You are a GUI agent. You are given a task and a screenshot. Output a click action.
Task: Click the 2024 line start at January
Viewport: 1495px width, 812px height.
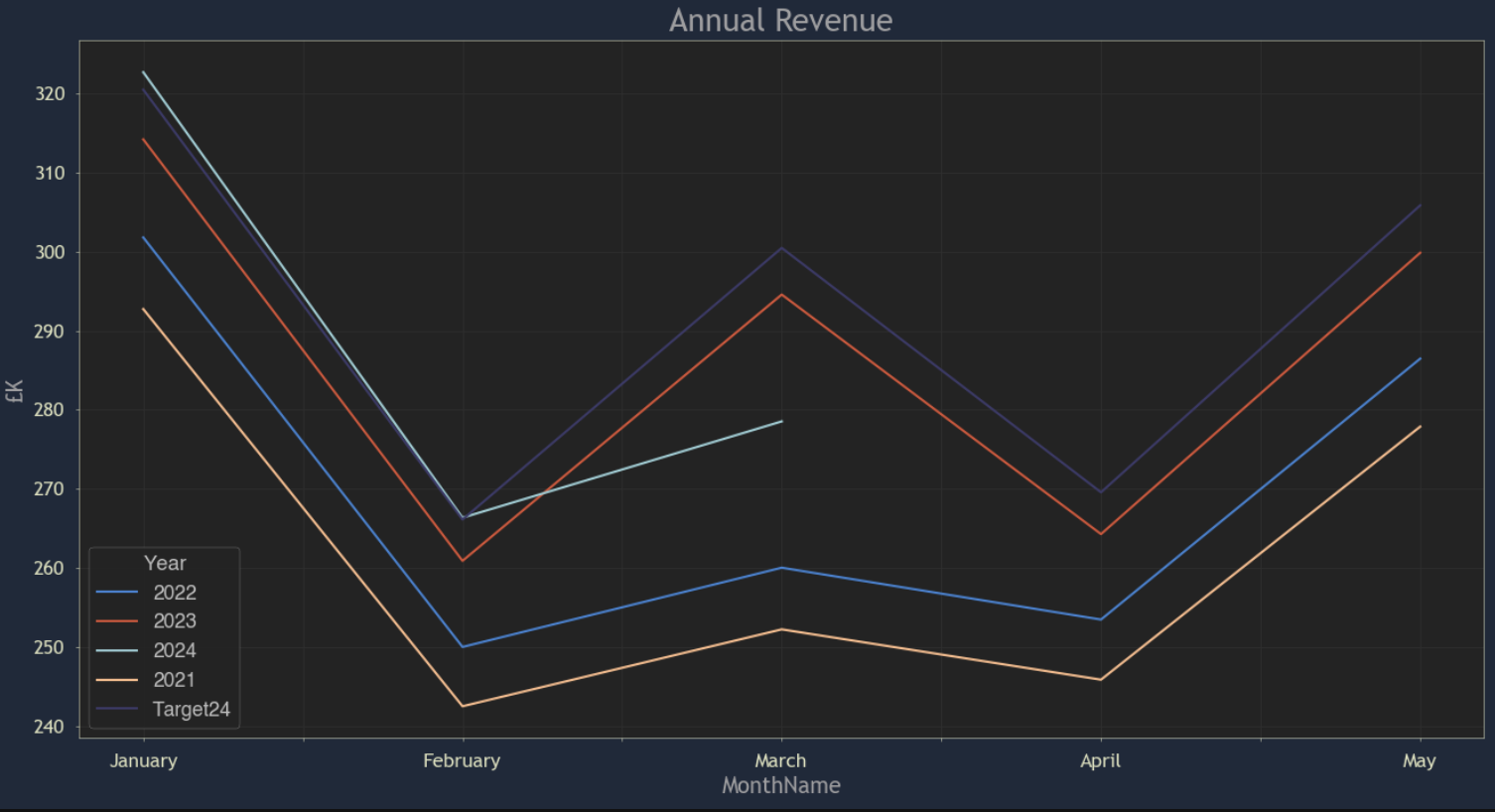tap(144, 72)
